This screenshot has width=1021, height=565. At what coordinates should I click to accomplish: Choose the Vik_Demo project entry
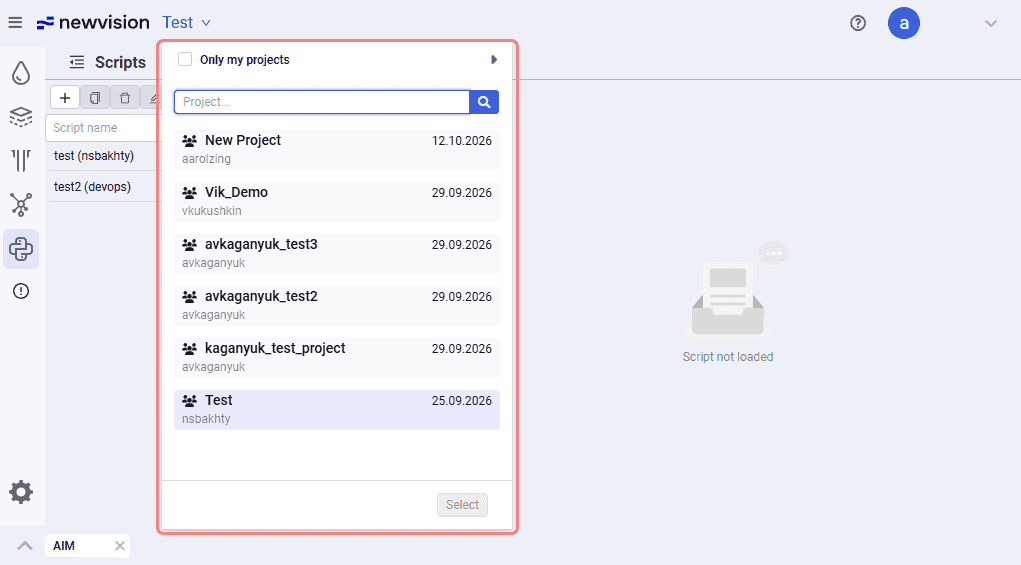point(337,202)
